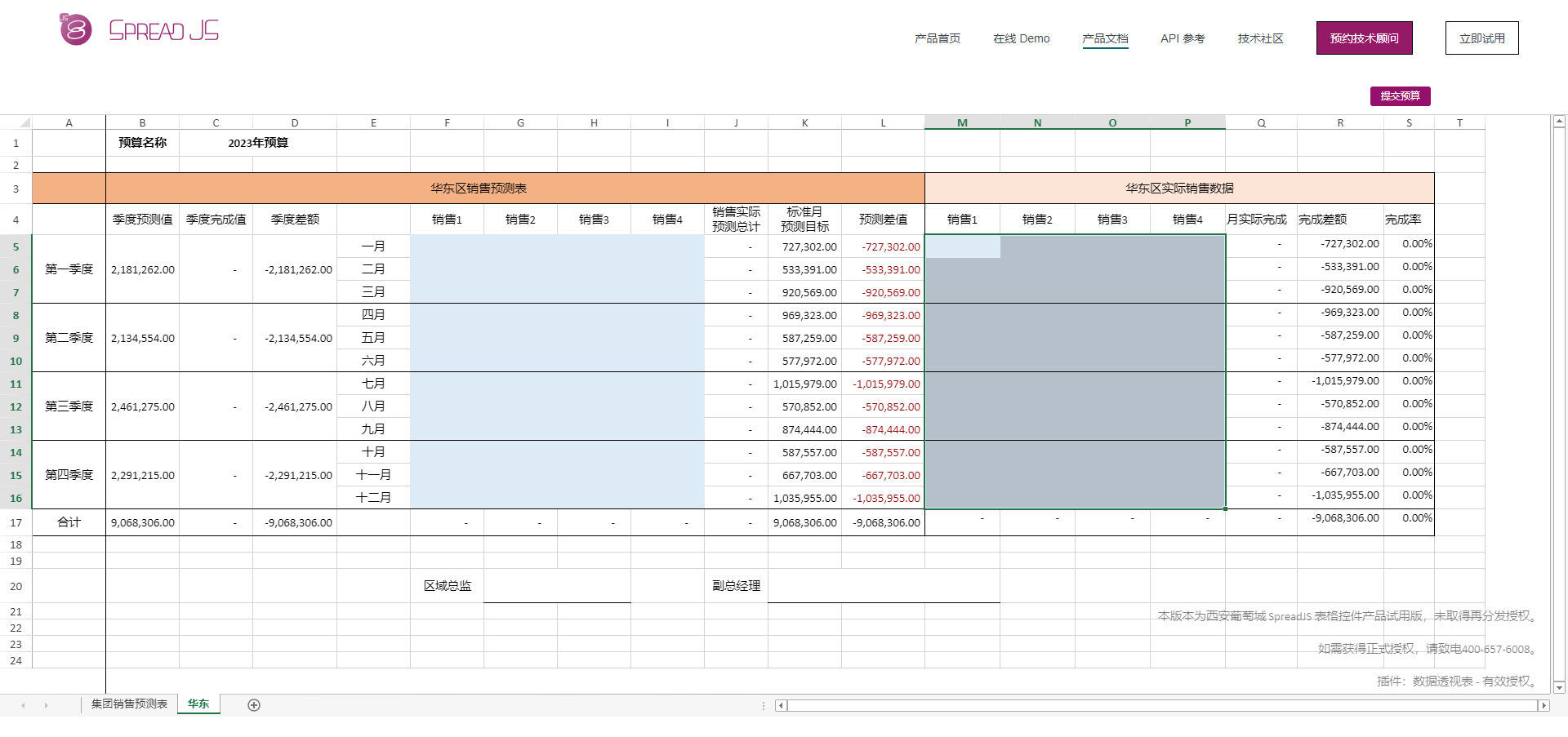The height and width of the screenshot is (737, 1568).
Task: Click the SpreadJS logo icon
Action: [75, 29]
